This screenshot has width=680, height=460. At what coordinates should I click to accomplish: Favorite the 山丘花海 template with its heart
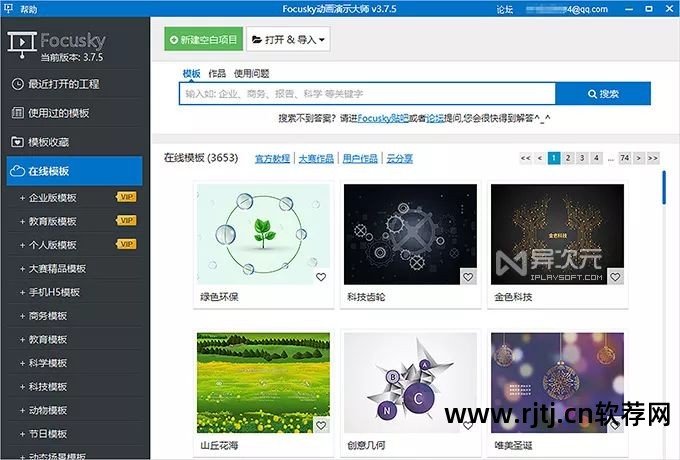pyautogui.click(x=321, y=425)
